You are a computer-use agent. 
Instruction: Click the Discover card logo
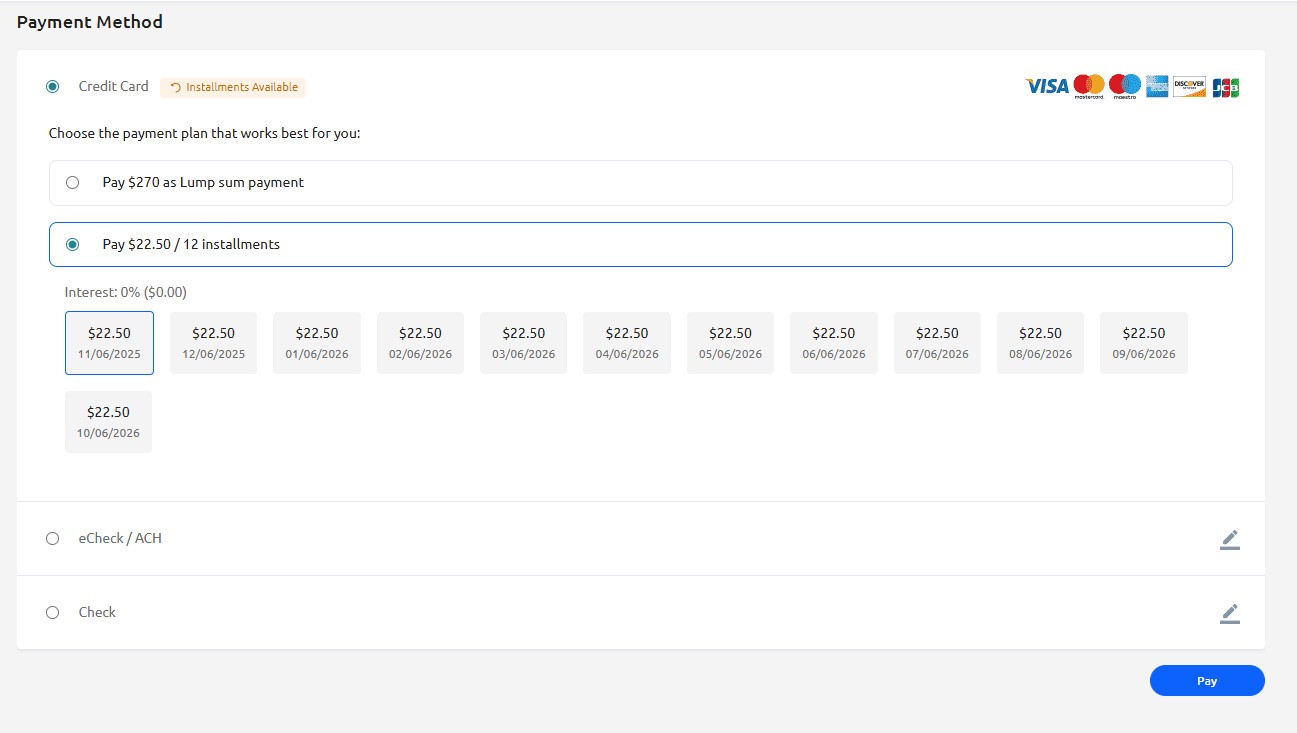(1188, 87)
